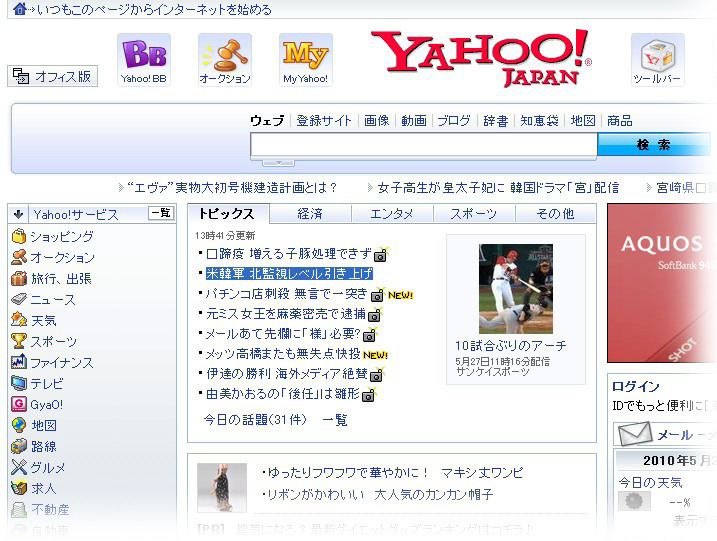Image resolution: width=717 pixels, height=541 pixels.
Task: Click the trophy sports icon
Action: [x=19, y=341]
